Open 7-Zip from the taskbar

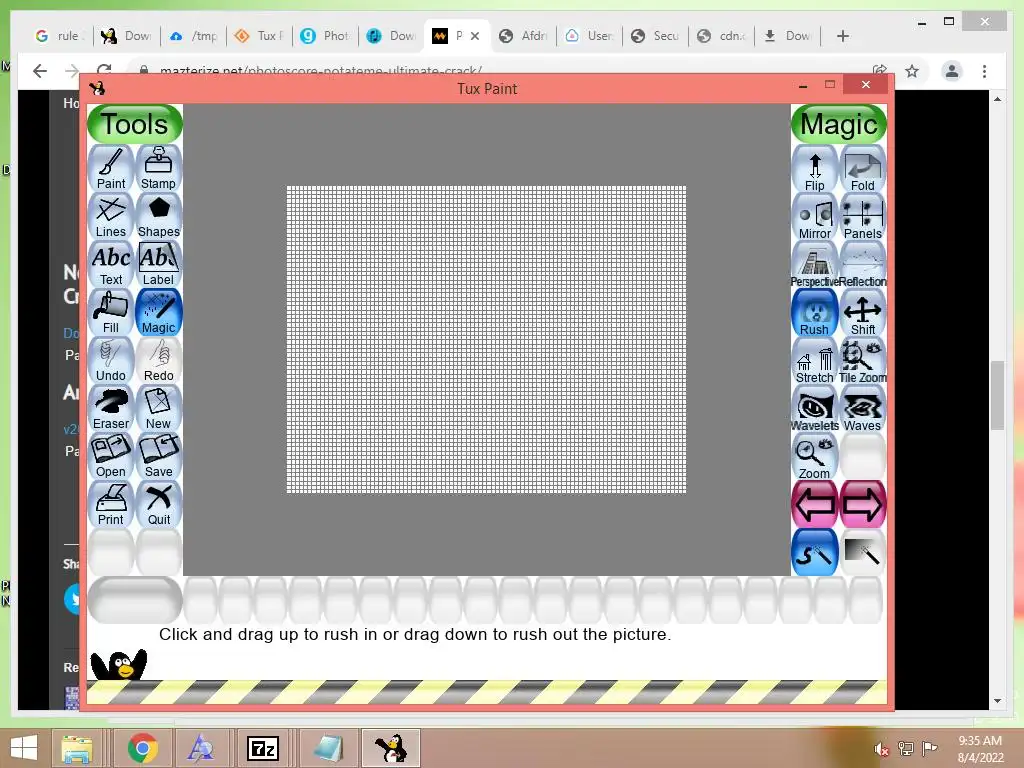point(264,748)
